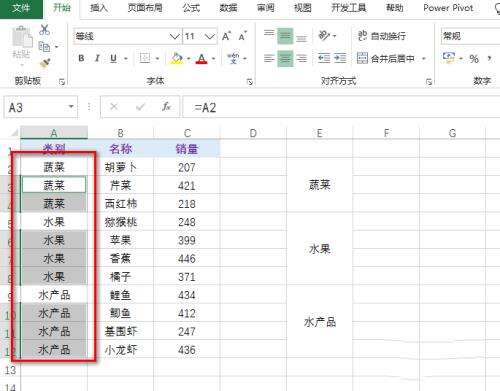Open Font dialog launcher

250,81
